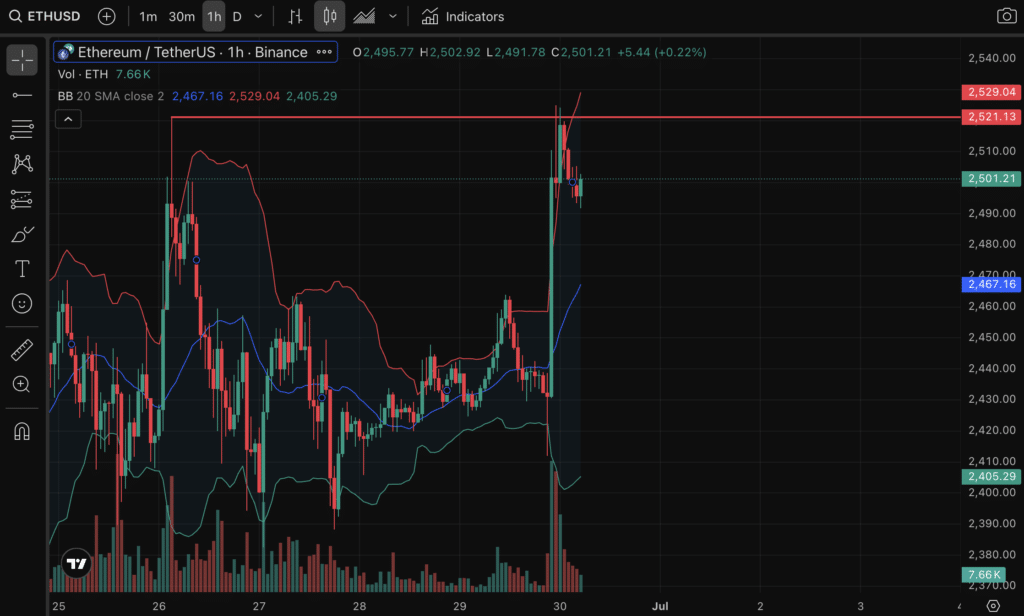The width and height of the screenshot is (1024, 616).
Task: Open ETHUSD symbol search
Action: point(44,16)
